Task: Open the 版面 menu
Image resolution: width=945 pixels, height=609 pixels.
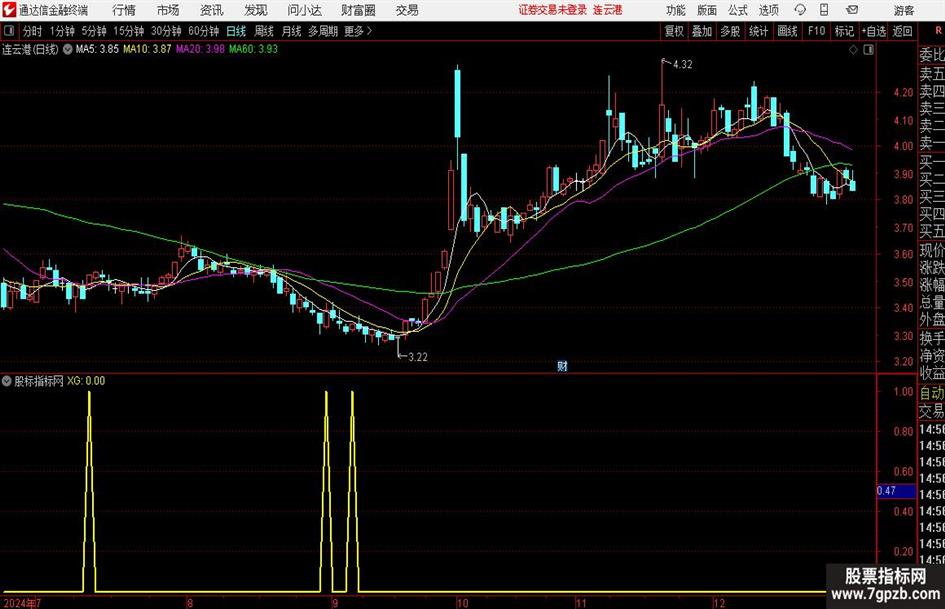Action: click(707, 10)
